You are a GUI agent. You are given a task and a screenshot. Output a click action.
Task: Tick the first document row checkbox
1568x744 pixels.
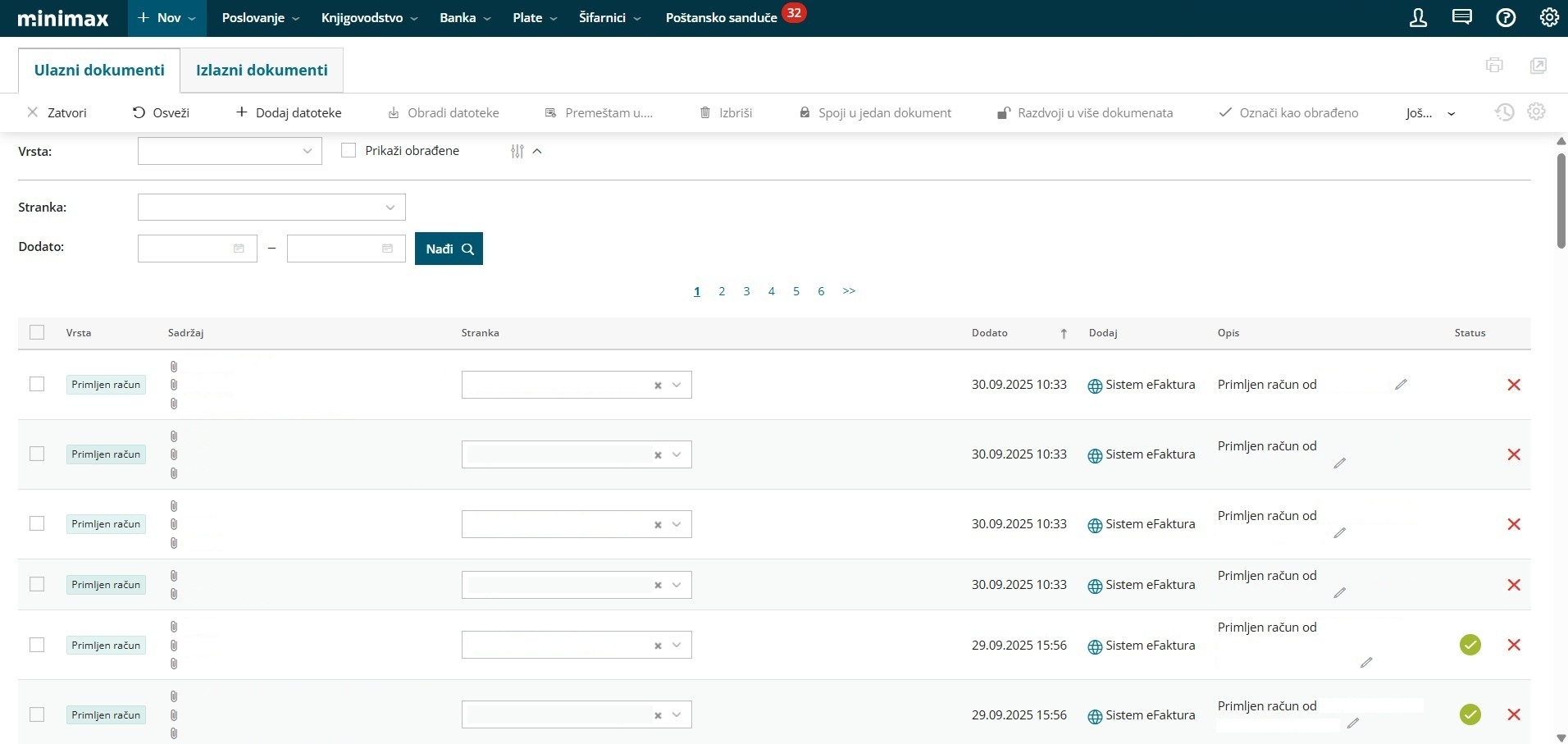point(37,384)
